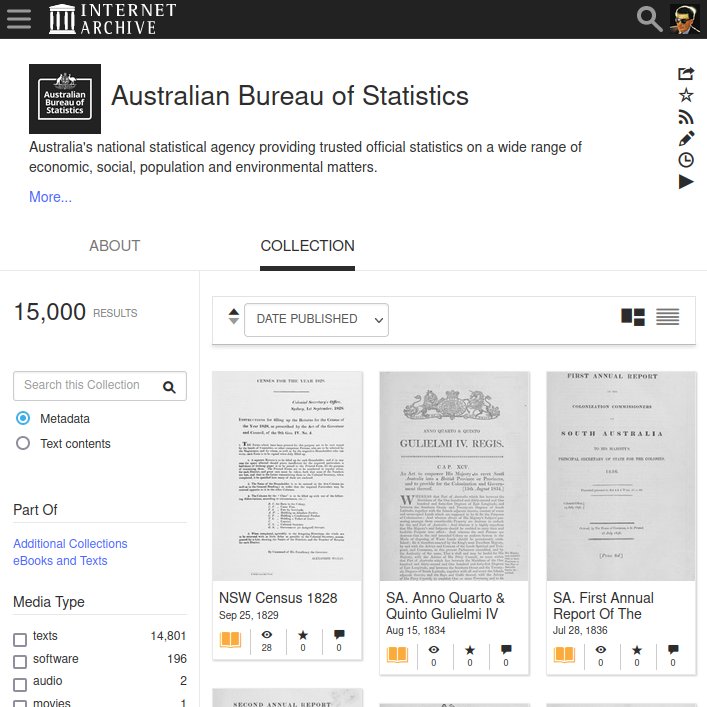Click star icon on SA. First Annual Report
The height and width of the screenshot is (707, 707).
click(x=637, y=650)
